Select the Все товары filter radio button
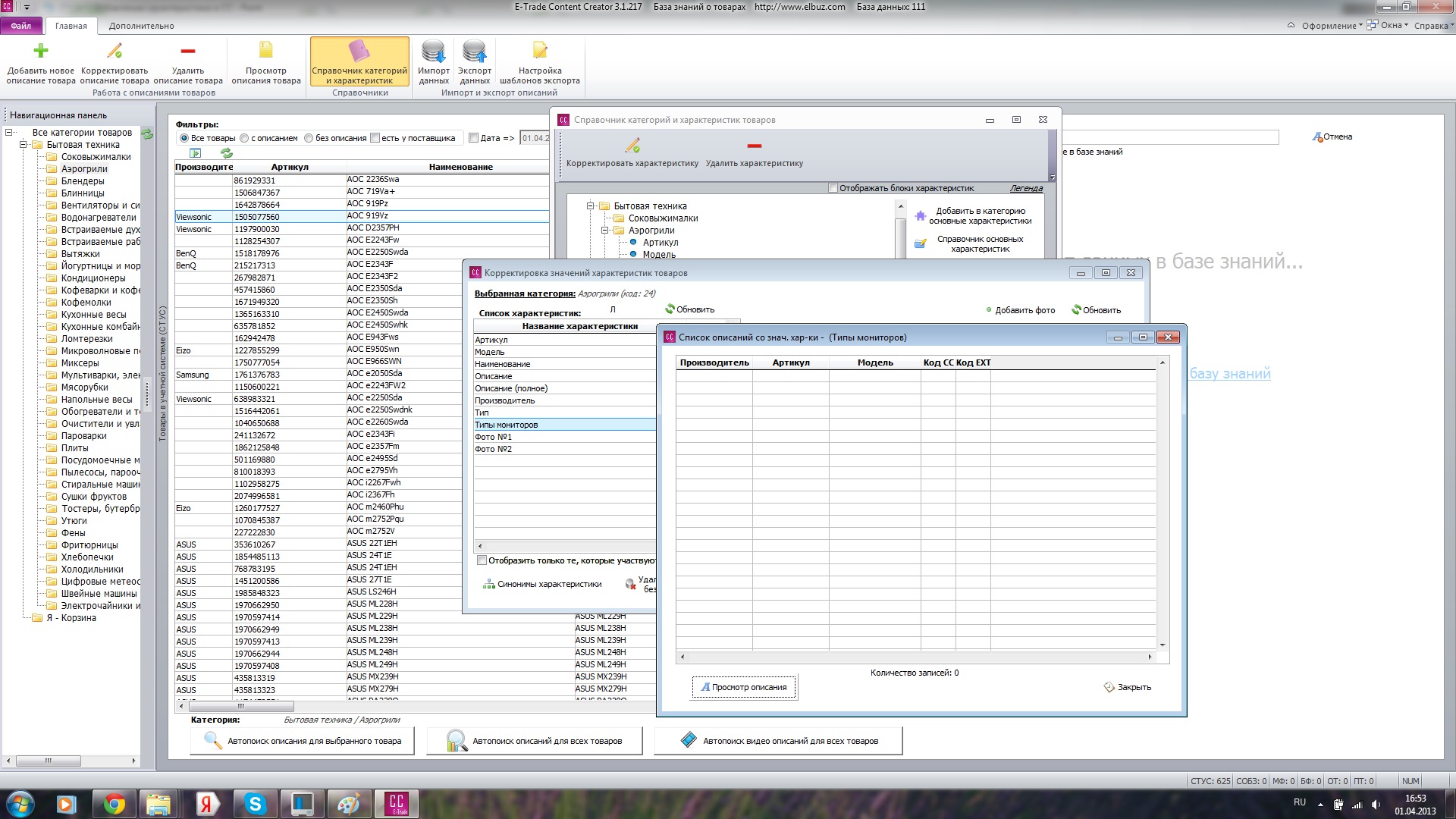The image size is (1456, 819). (184, 138)
